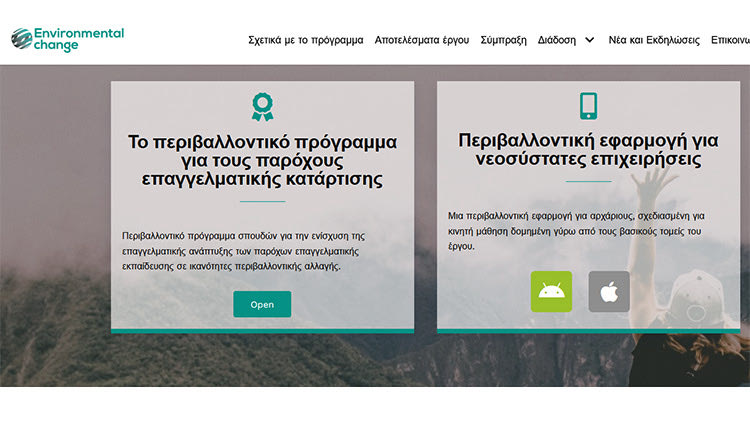Go to Αποτελέσματα έργου page

click(x=422, y=40)
